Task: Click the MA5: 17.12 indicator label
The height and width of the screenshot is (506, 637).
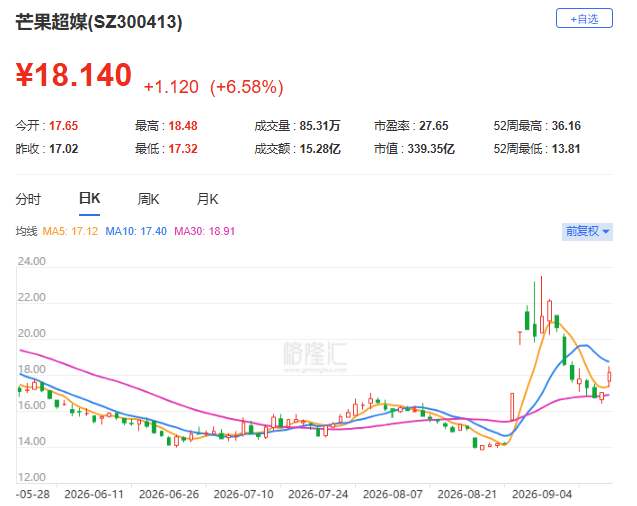Action: point(70,231)
